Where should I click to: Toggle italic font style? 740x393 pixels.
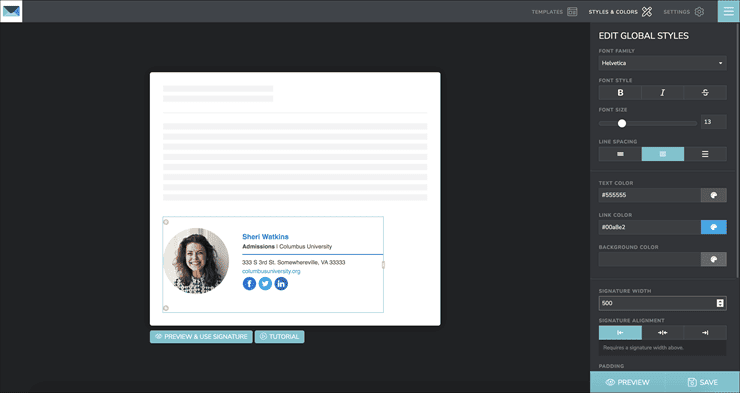point(663,92)
